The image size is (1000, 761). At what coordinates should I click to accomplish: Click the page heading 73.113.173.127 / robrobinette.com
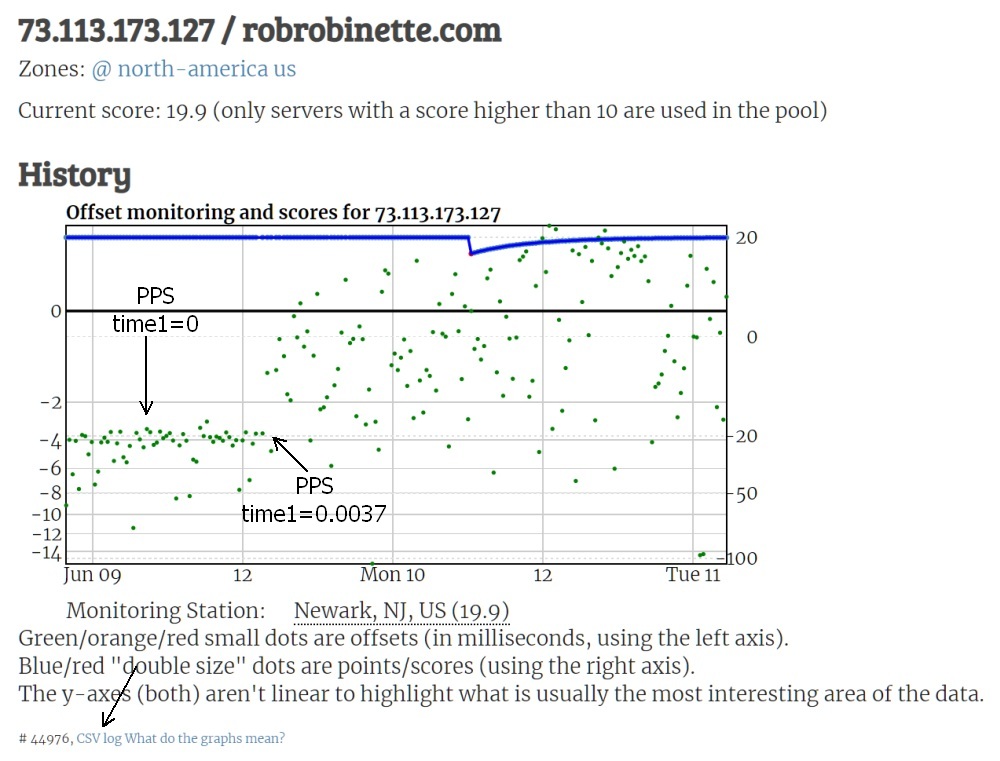(x=260, y=31)
